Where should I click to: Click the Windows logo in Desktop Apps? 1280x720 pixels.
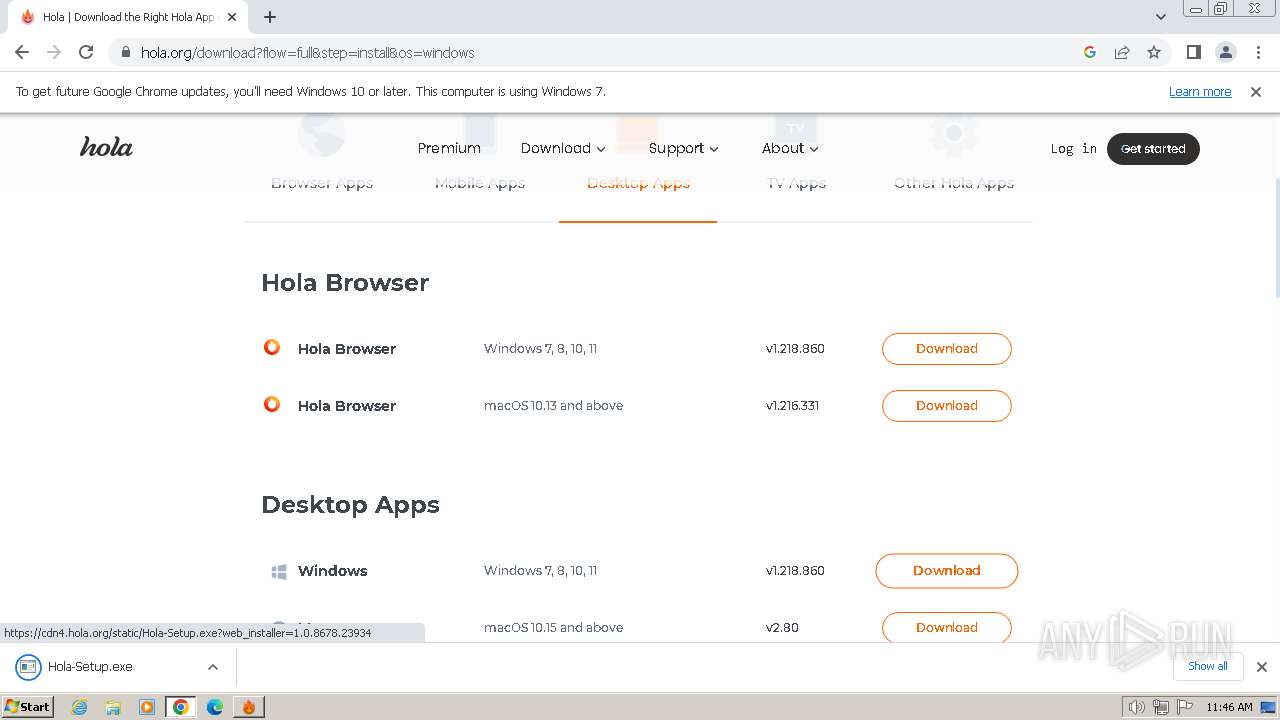(279, 571)
